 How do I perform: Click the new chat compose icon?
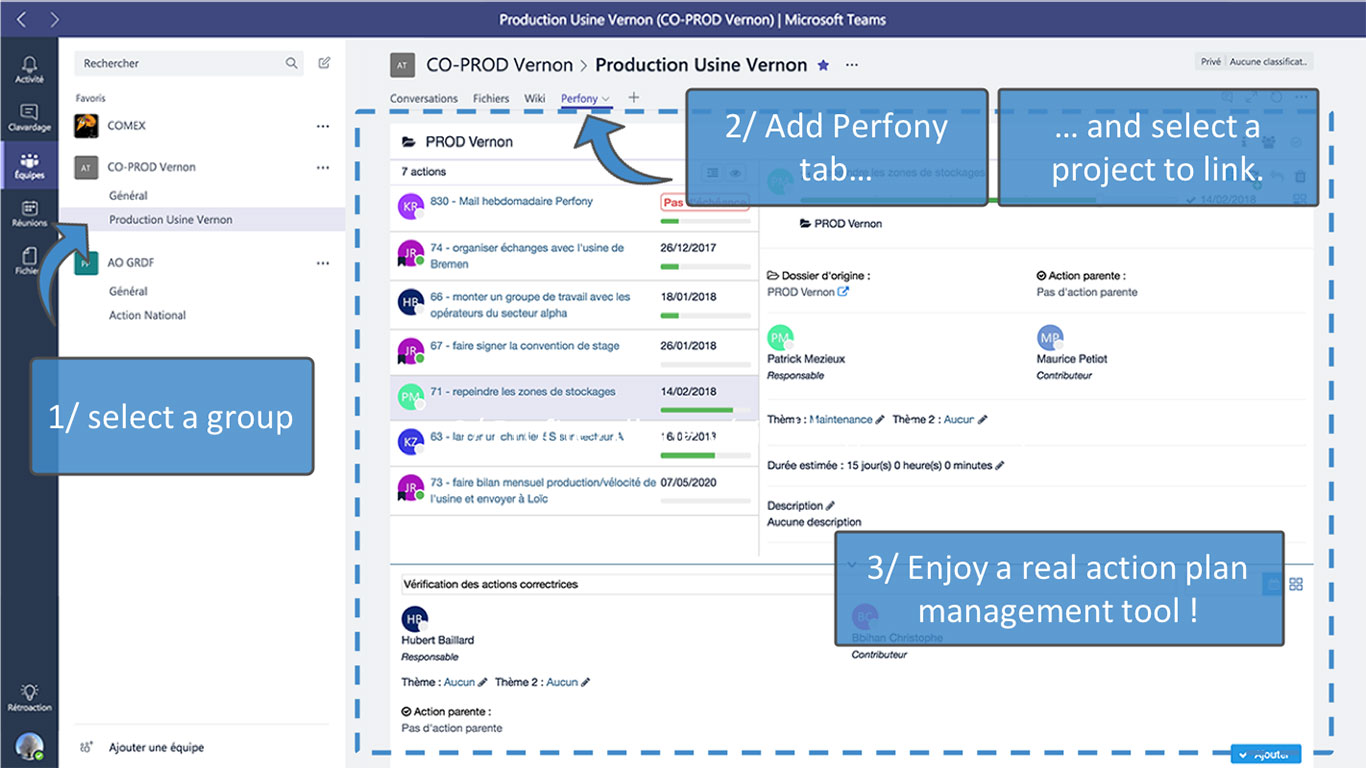click(324, 63)
